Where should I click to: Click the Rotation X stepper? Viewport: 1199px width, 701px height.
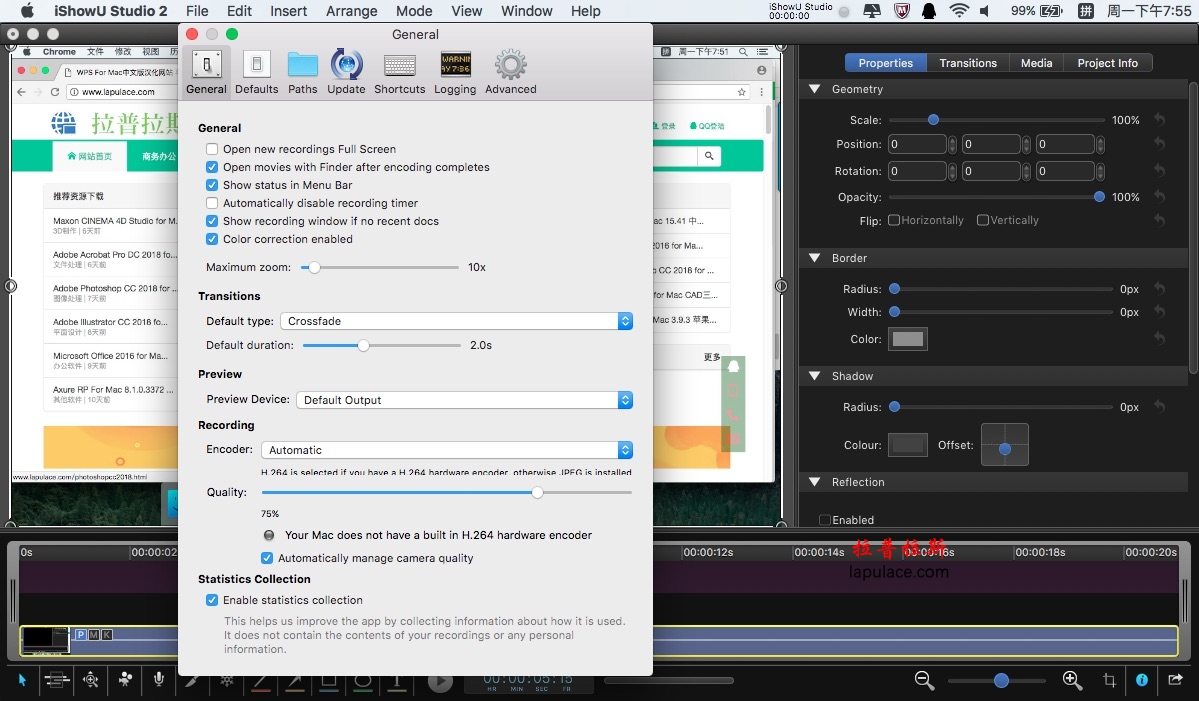coord(952,171)
